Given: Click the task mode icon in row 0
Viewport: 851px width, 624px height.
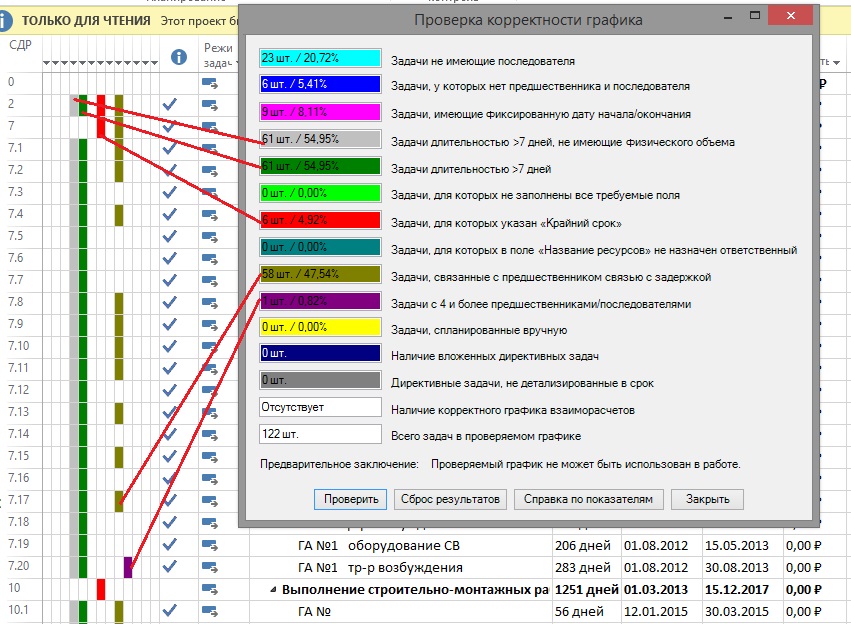Looking at the screenshot, I should click(x=209, y=83).
